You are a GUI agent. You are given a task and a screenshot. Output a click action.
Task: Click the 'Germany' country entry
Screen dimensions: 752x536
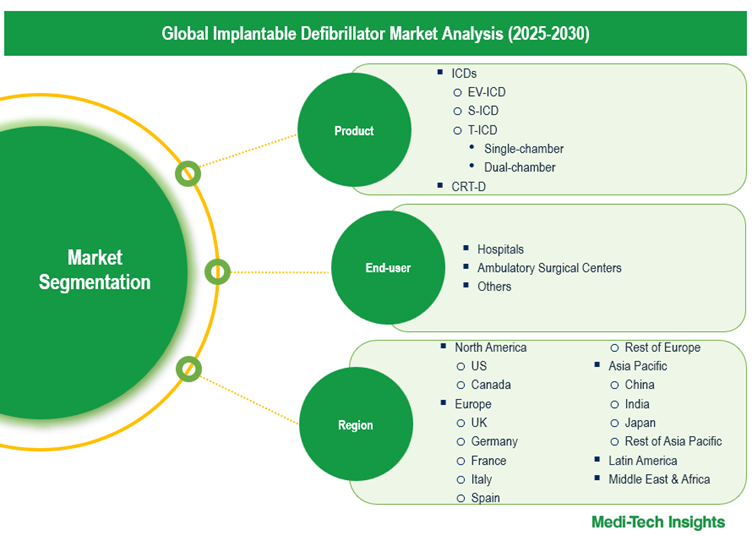click(494, 442)
